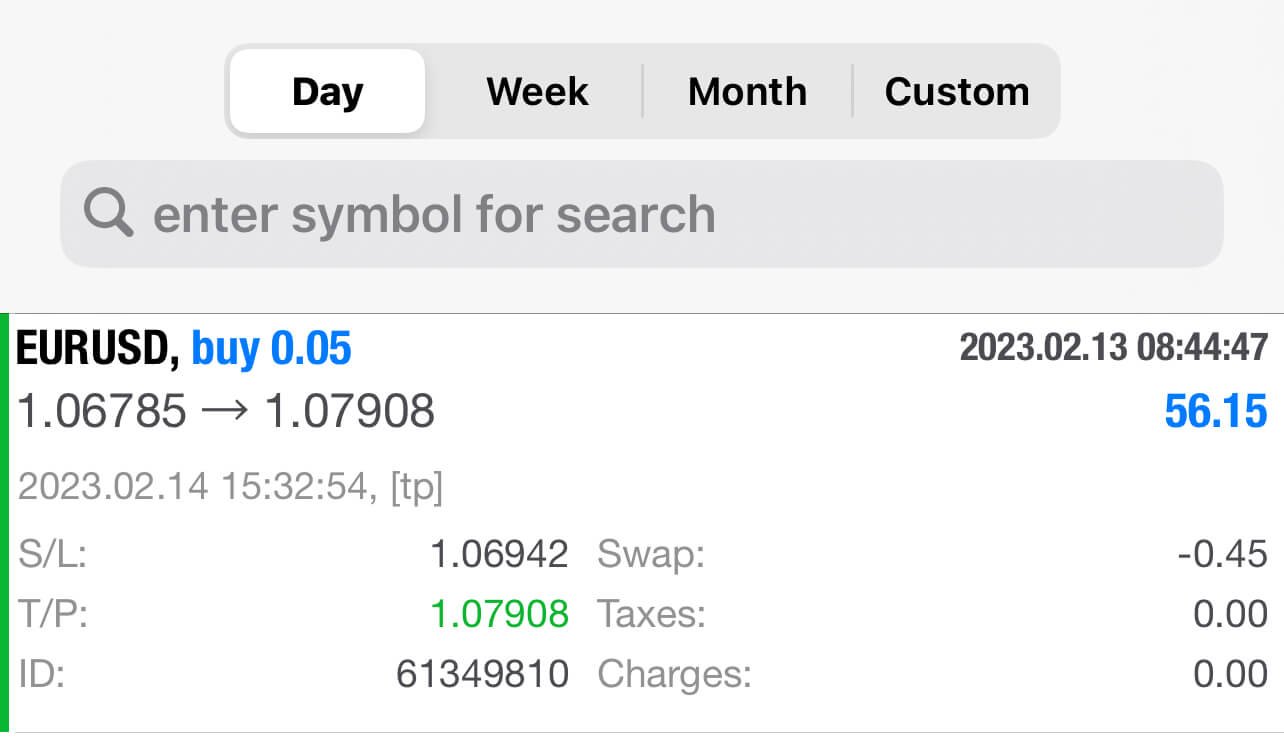
Task: Tap the close time 2023.02.14 15:32:54 line
Action: click(x=230, y=488)
